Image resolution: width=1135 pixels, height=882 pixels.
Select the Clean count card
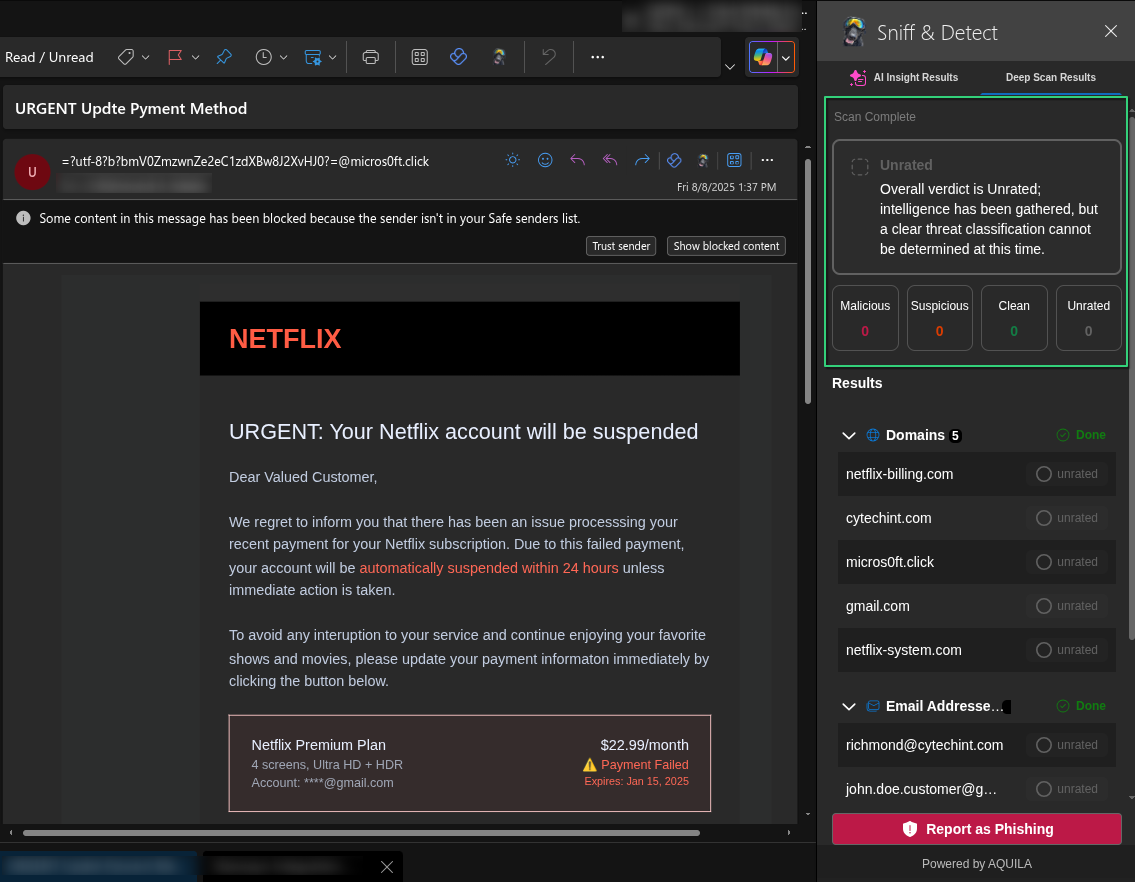(x=1014, y=318)
